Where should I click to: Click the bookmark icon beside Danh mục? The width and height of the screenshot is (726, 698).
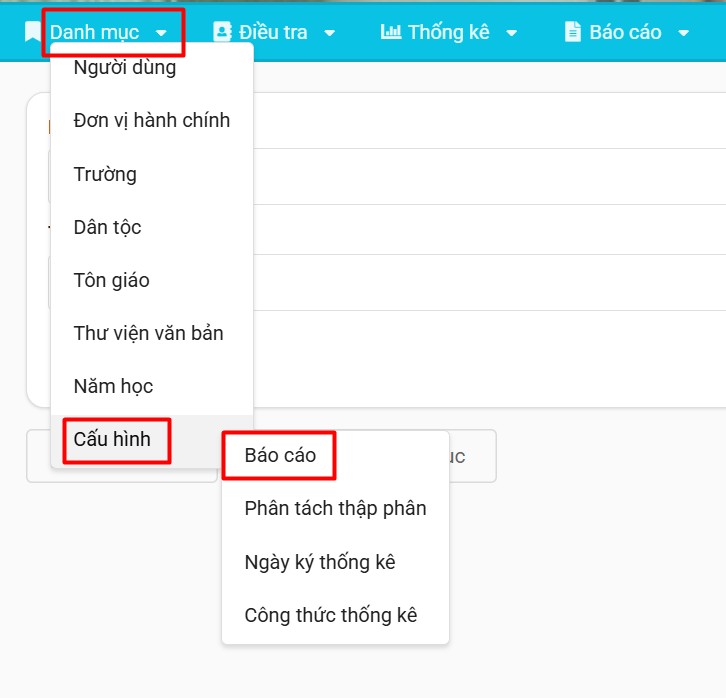pos(33,32)
